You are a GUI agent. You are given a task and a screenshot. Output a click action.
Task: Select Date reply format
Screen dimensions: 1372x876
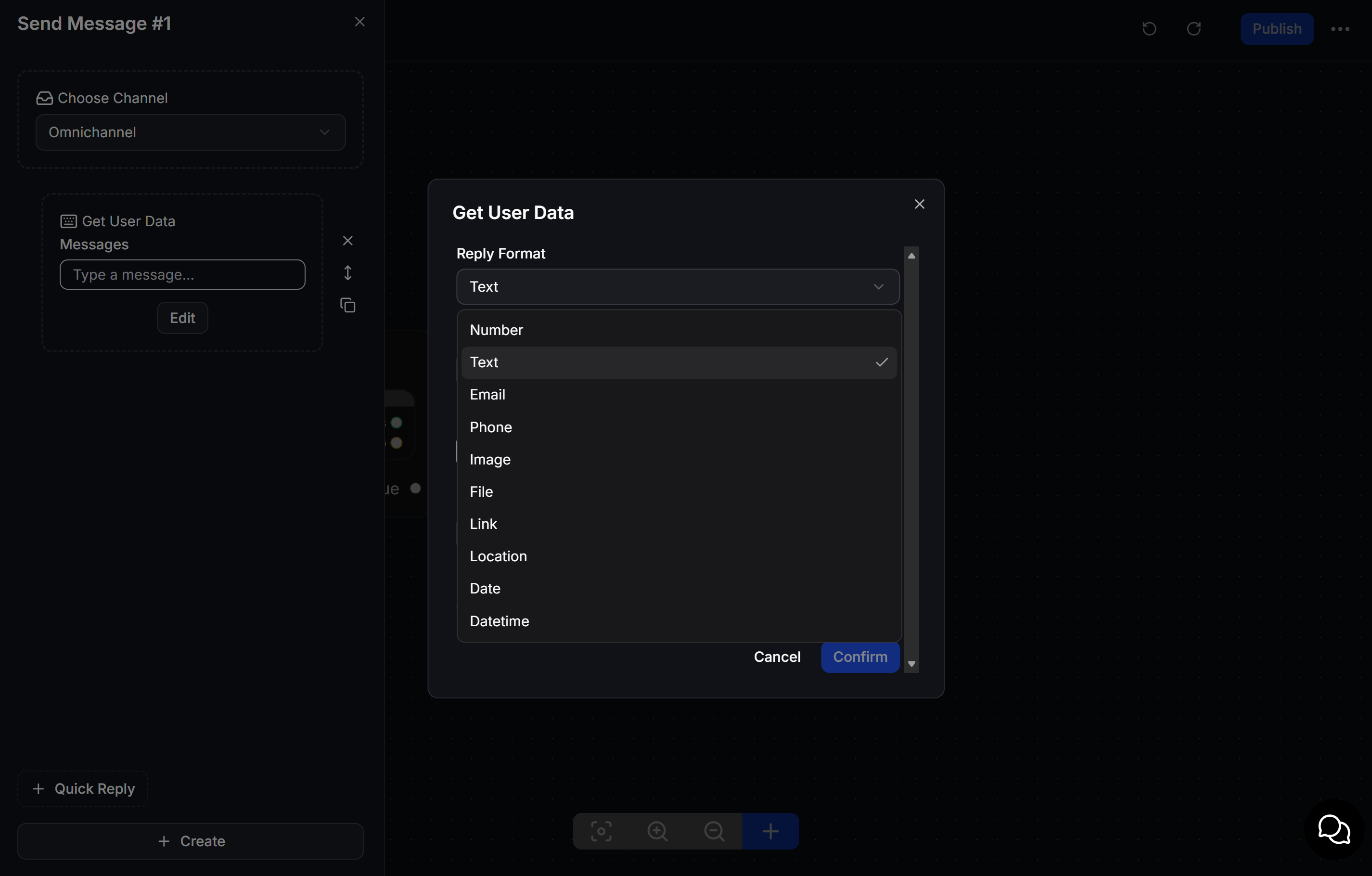point(679,588)
